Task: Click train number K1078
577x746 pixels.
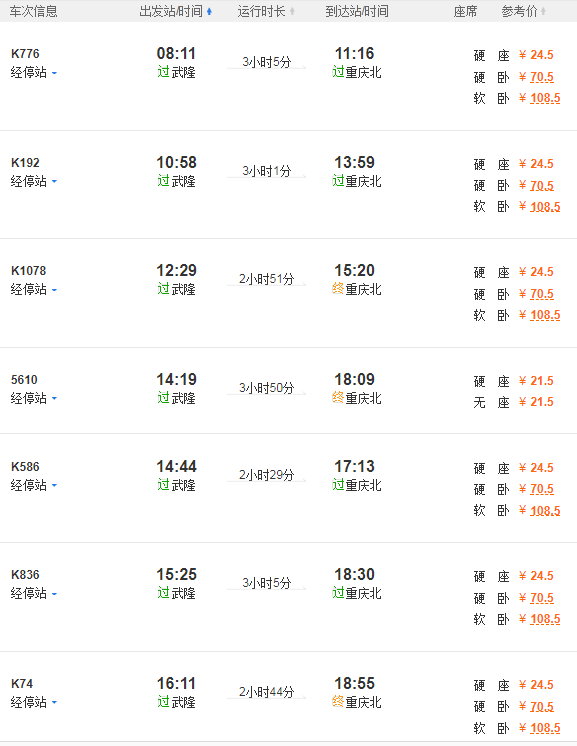Action: [29, 271]
